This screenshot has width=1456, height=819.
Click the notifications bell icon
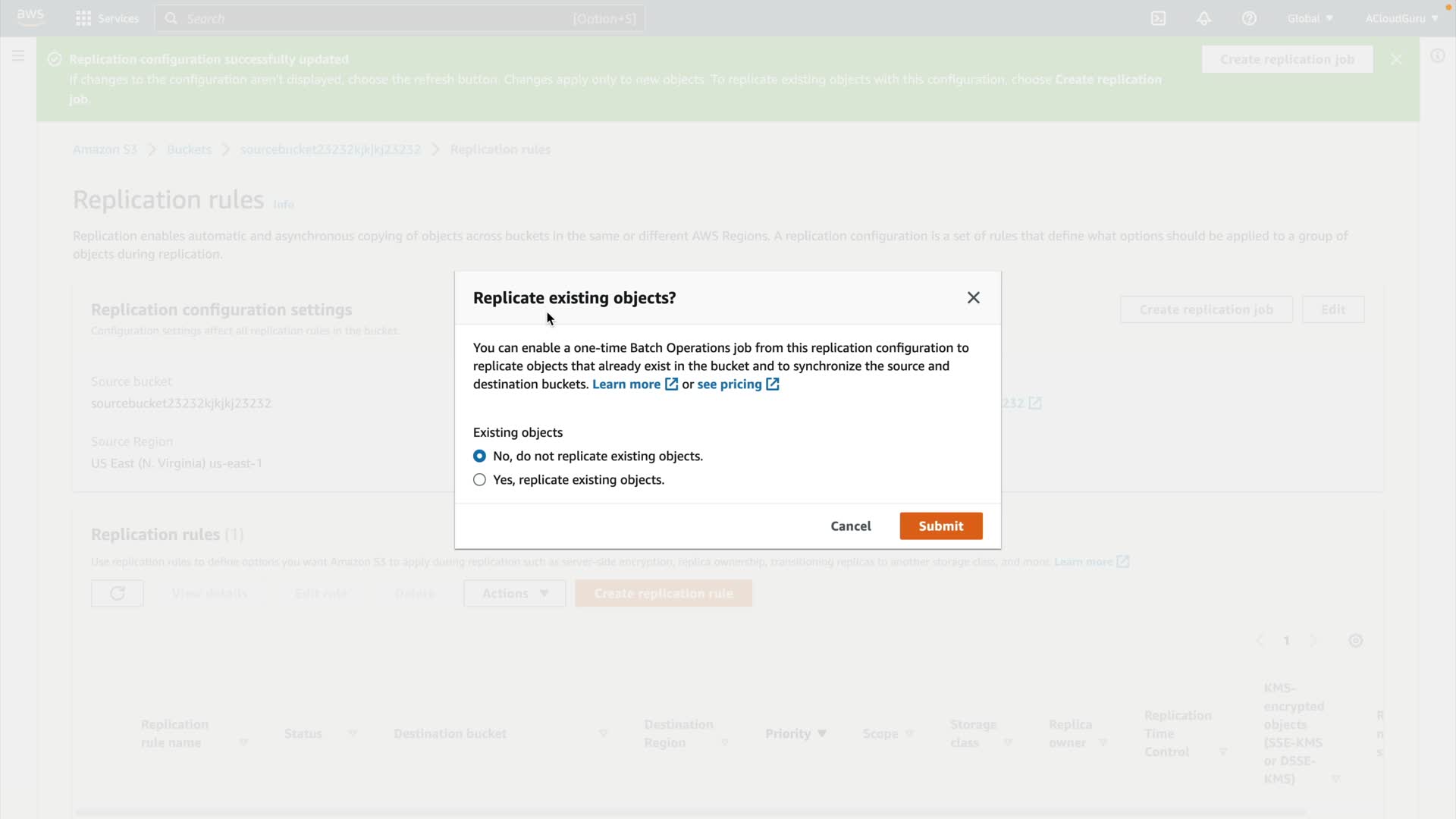(1203, 18)
